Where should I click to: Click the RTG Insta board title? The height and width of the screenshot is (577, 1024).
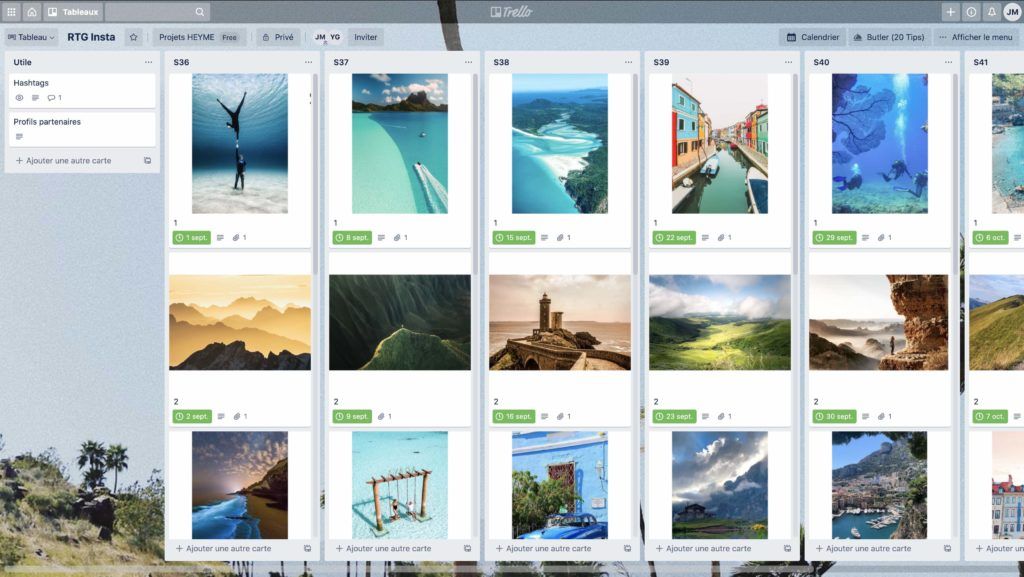pos(91,37)
